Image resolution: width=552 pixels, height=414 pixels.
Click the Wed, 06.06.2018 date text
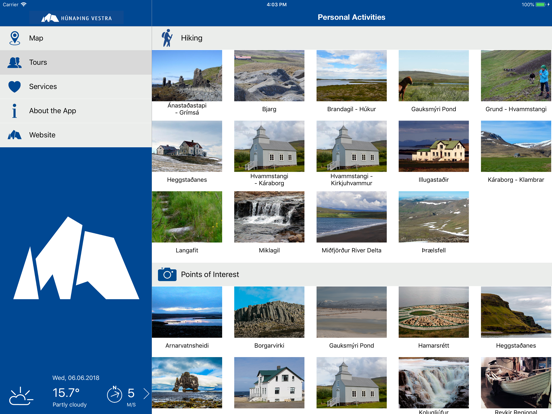click(75, 378)
